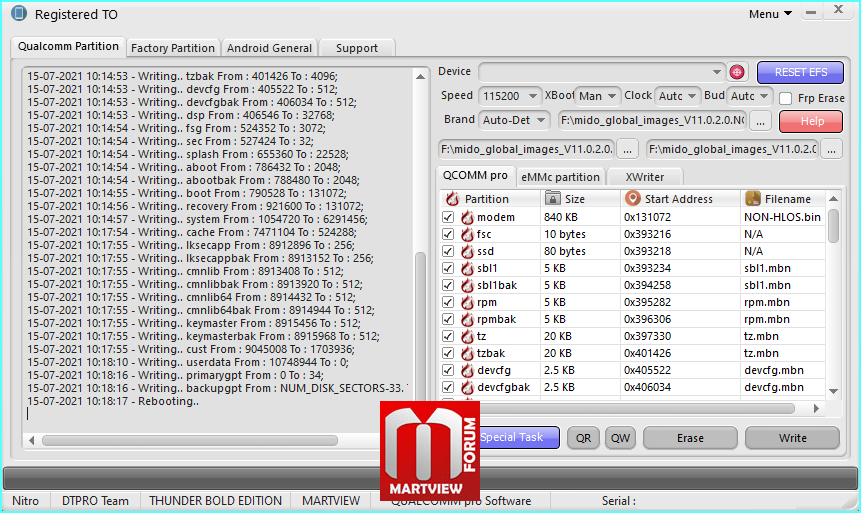Click the flame icon on tzbak row
The image size is (861, 513).
pyautogui.click(x=467, y=354)
